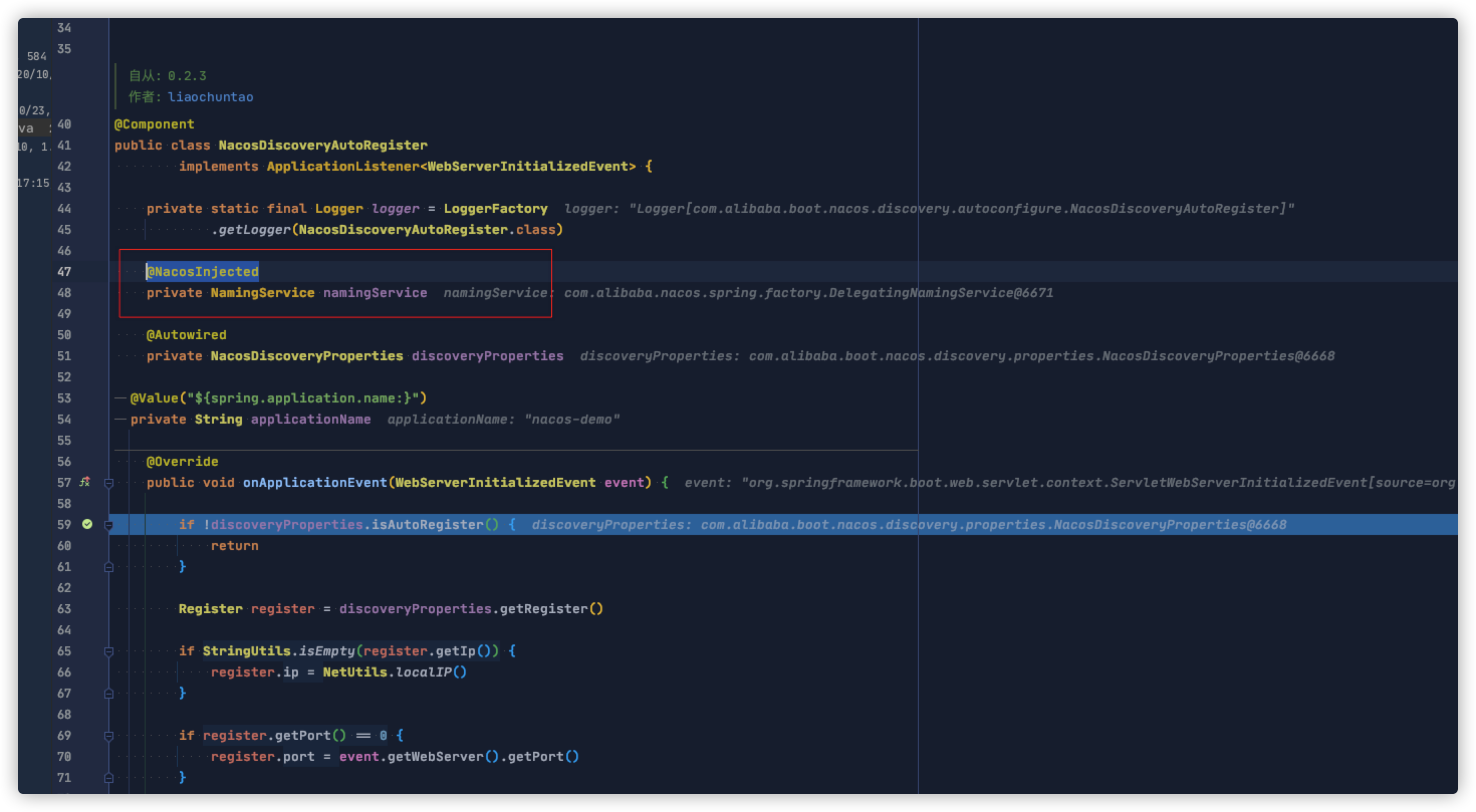This screenshot has height=812, width=1476.
Task: Collapse the getPort if block on line 69
Action: [109, 736]
